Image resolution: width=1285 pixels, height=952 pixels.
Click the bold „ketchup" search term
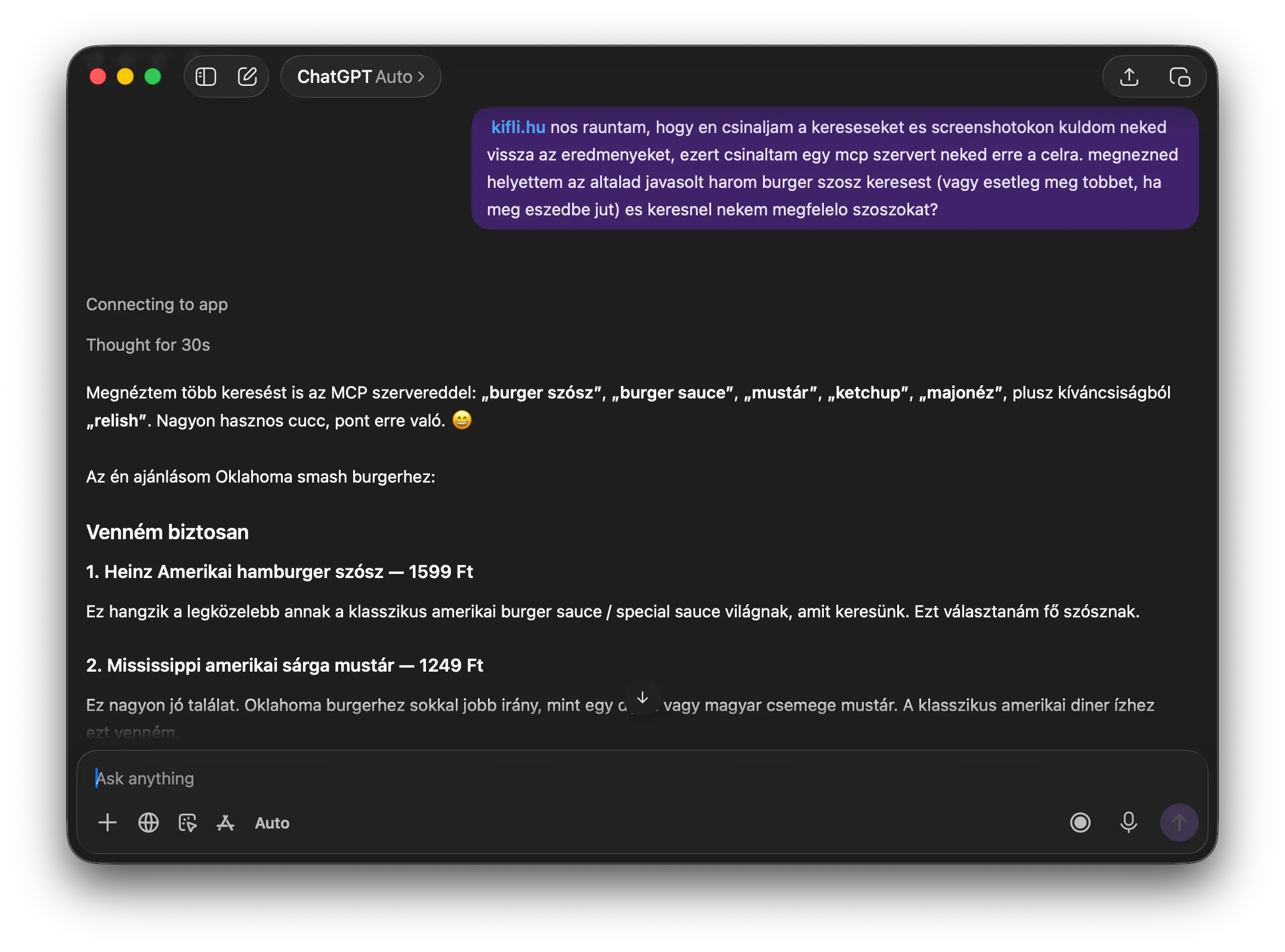868,392
